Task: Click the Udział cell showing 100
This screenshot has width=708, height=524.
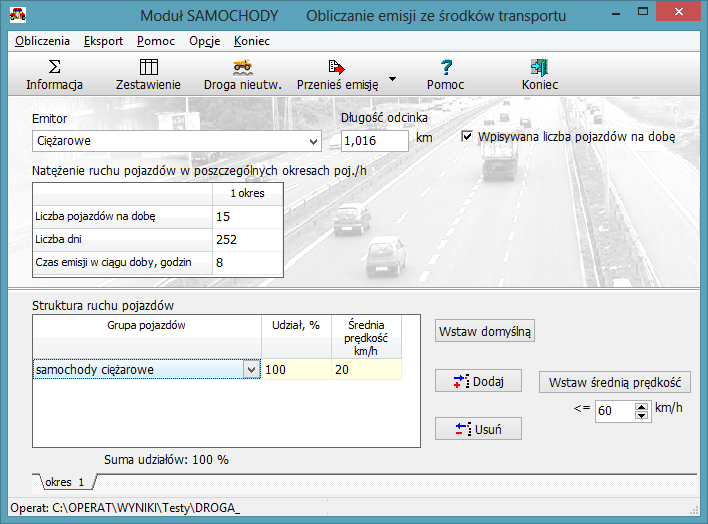Action: tap(296, 370)
